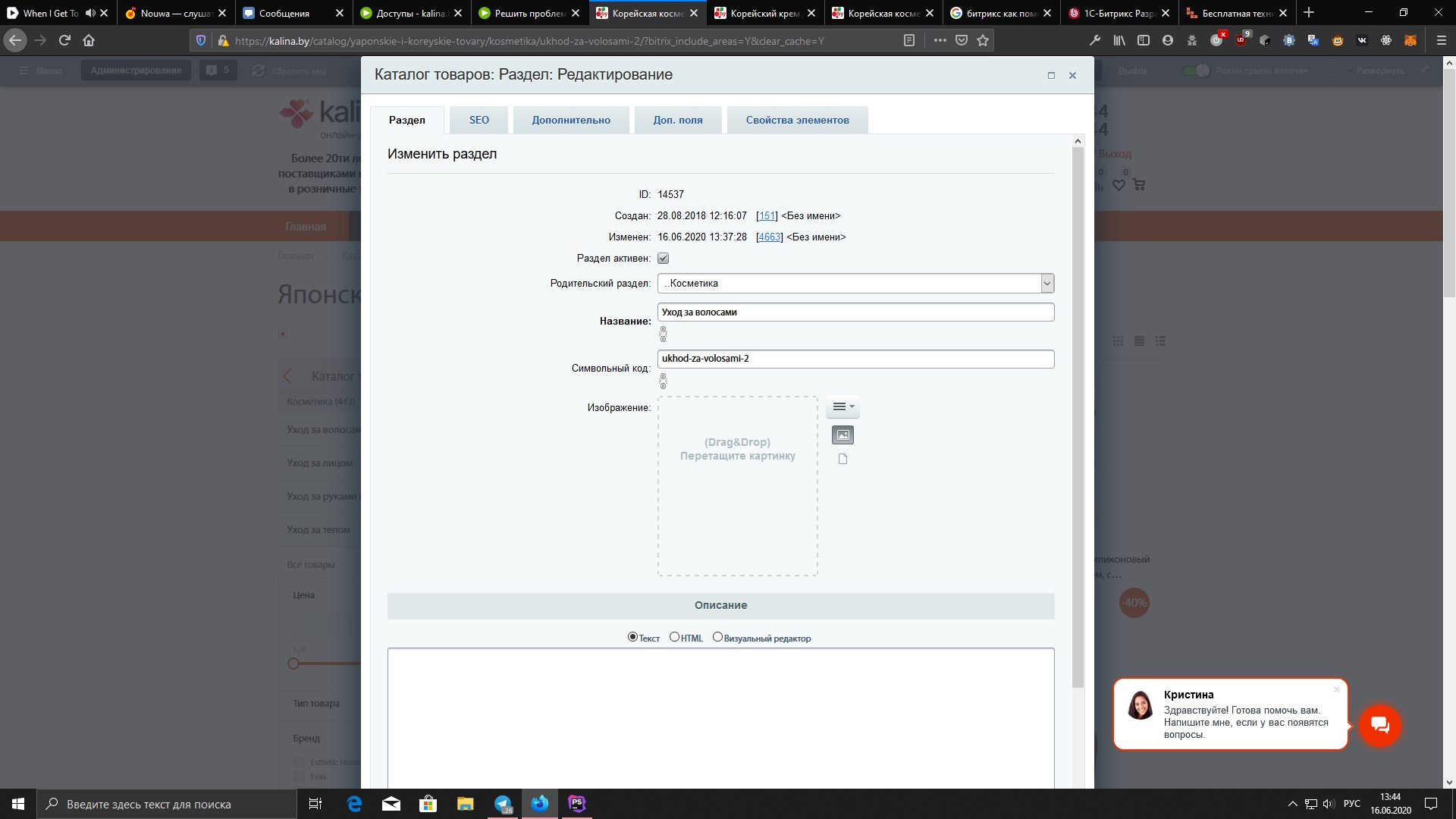
Task: Bookmark this page with the star icon
Action: coord(983,40)
